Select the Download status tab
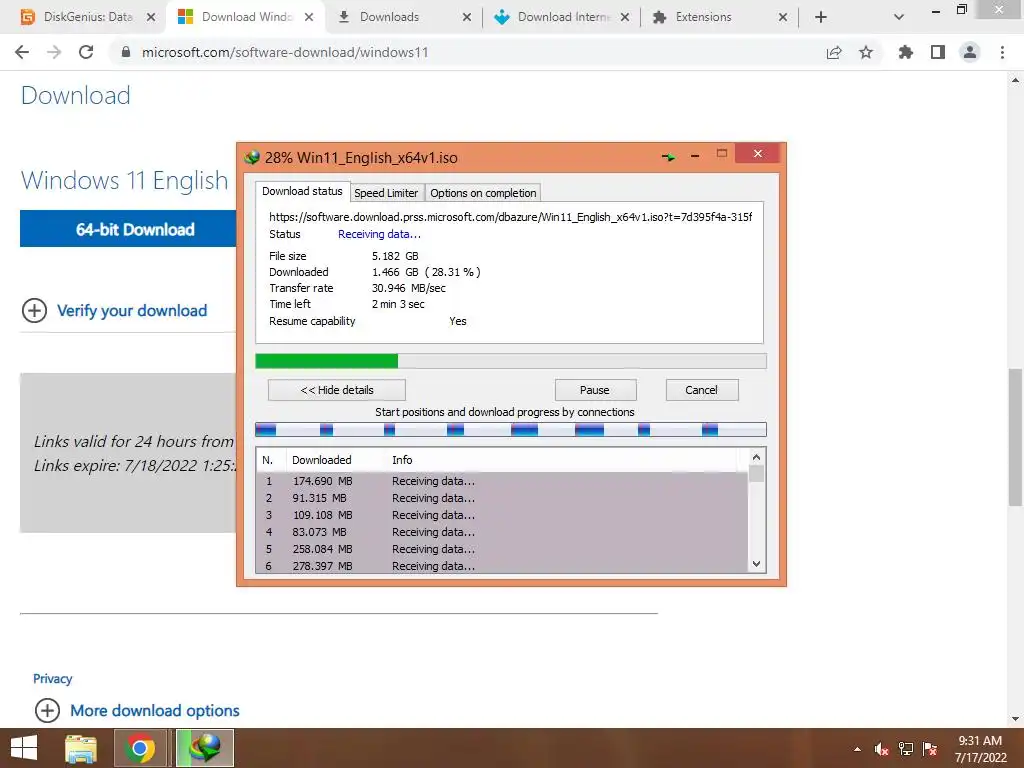Image resolution: width=1024 pixels, height=768 pixels. point(302,191)
